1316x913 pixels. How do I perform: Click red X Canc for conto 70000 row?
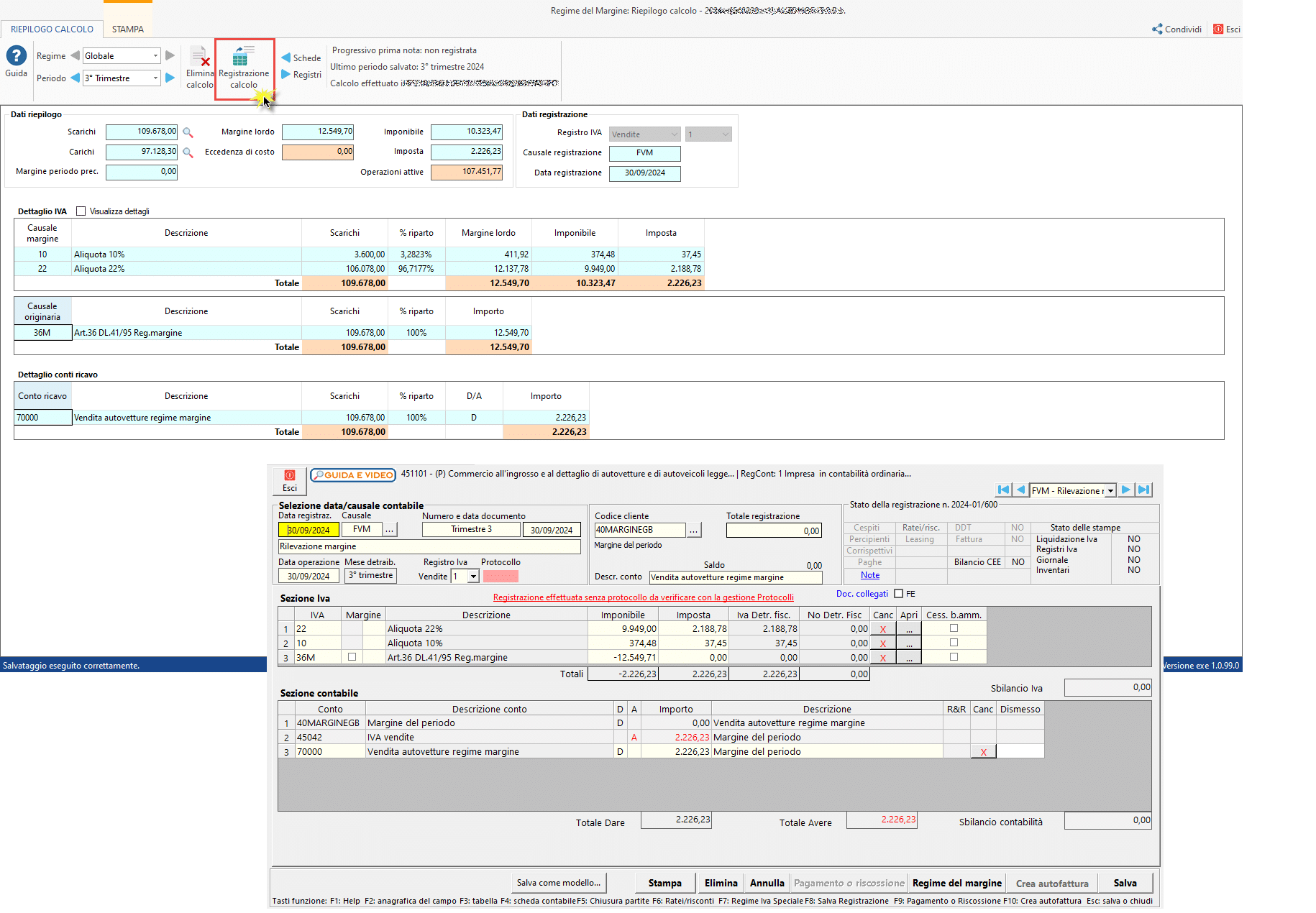click(x=983, y=752)
